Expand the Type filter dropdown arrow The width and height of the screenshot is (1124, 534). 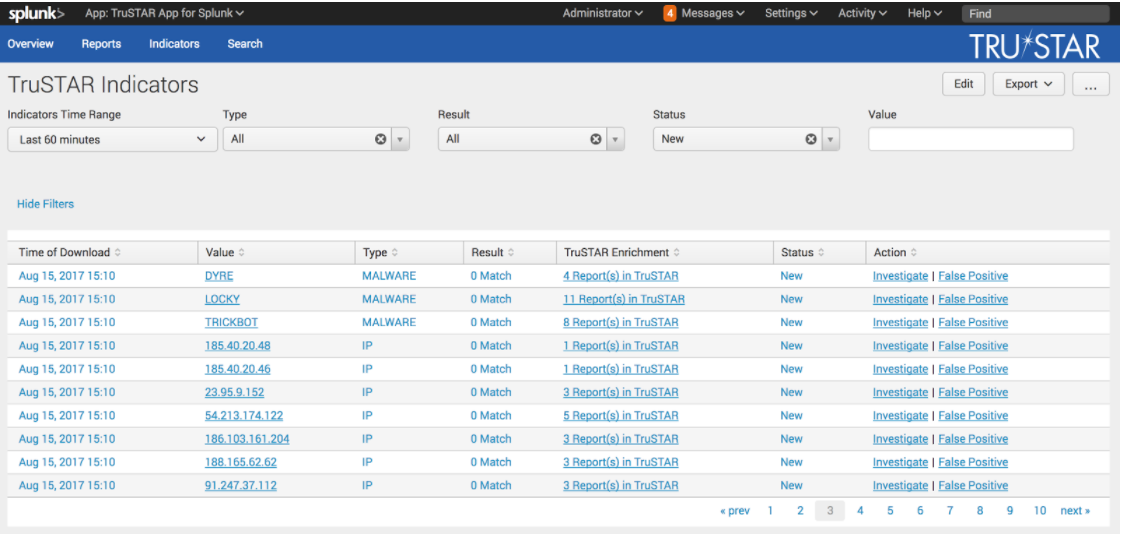400,139
